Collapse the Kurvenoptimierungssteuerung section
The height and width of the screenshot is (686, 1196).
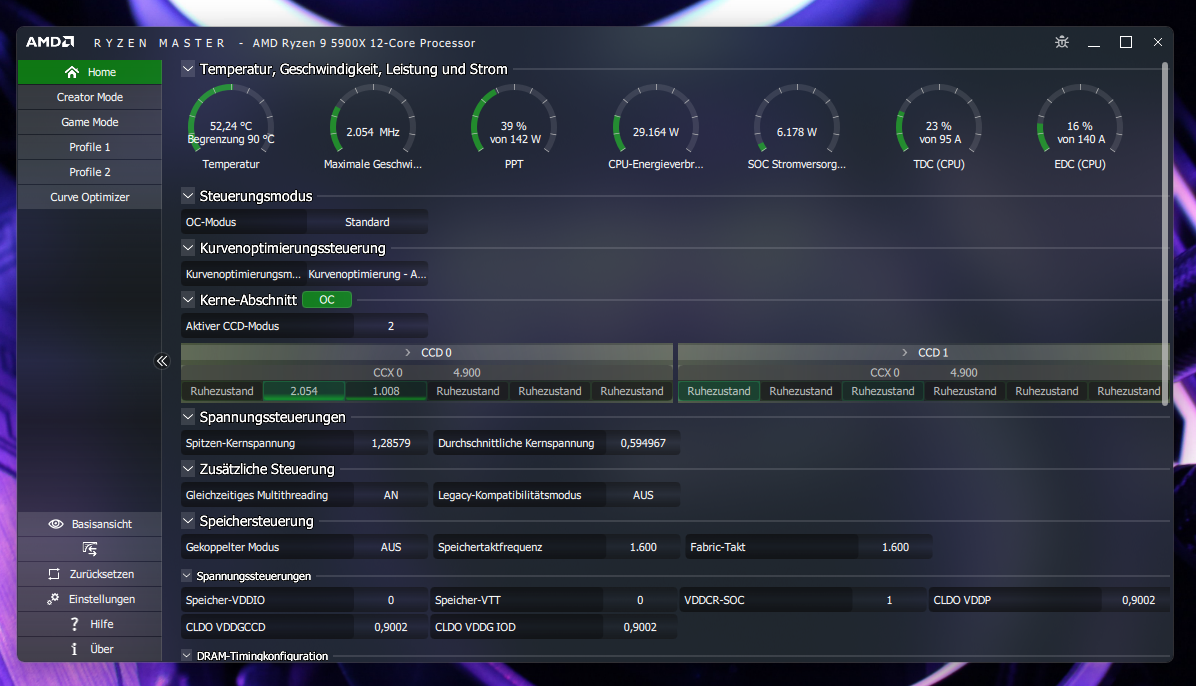pyautogui.click(x=188, y=247)
